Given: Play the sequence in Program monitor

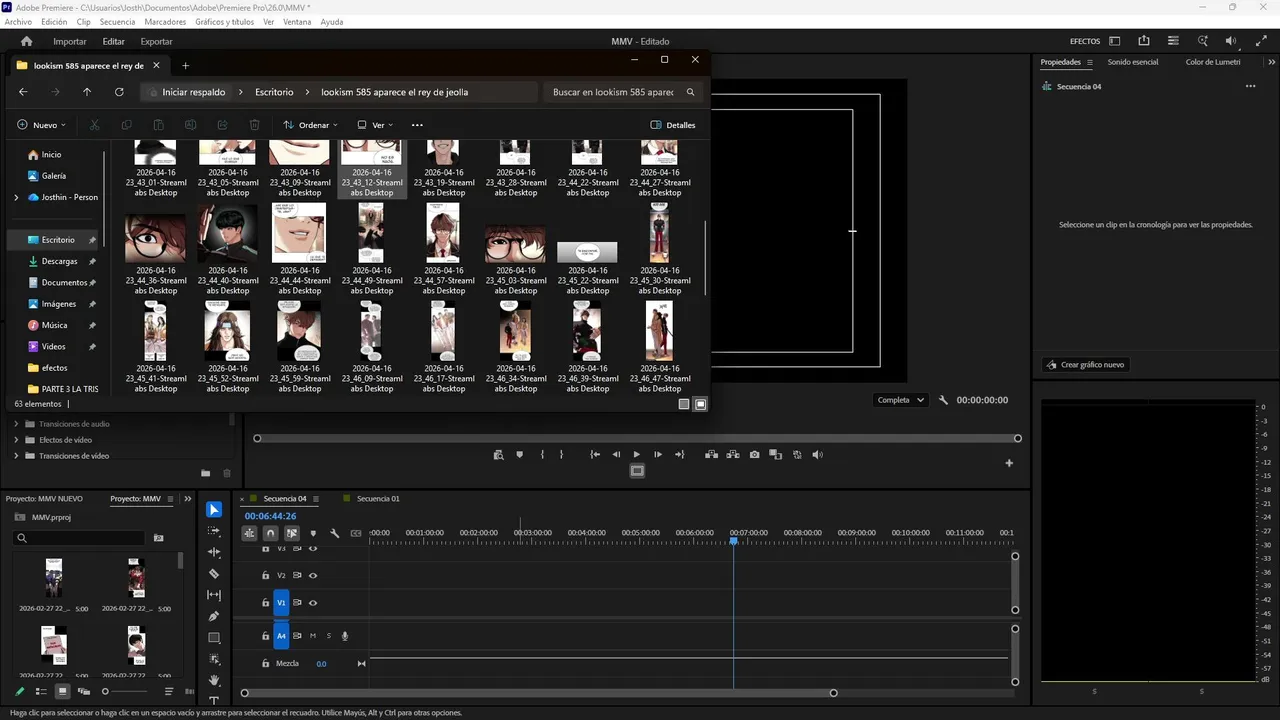Looking at the screenshot, I should [636, 455].
